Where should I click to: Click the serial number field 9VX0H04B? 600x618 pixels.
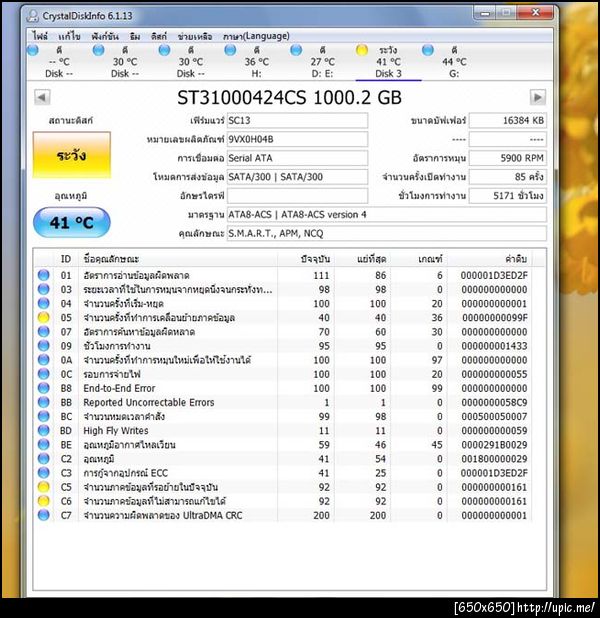(297, 139)
